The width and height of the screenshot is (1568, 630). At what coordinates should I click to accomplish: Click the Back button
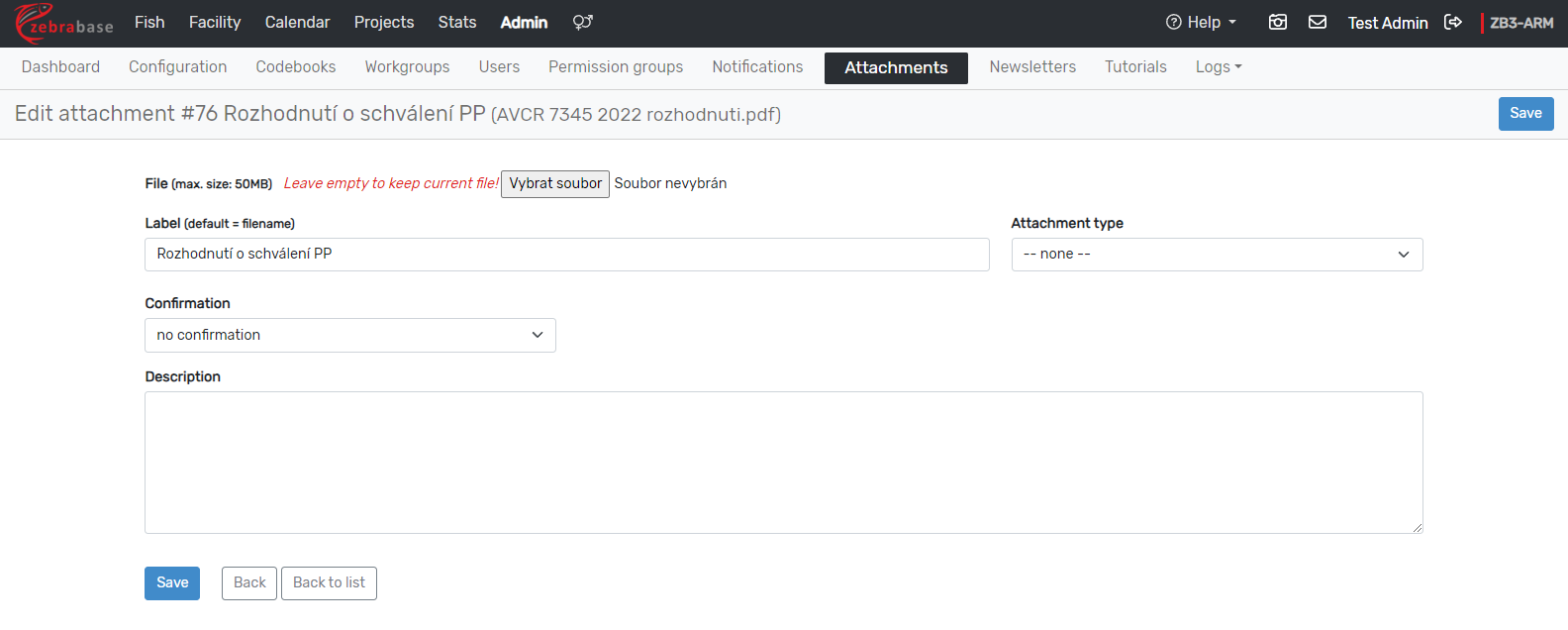pyautogui.click(x=249, y=582)
